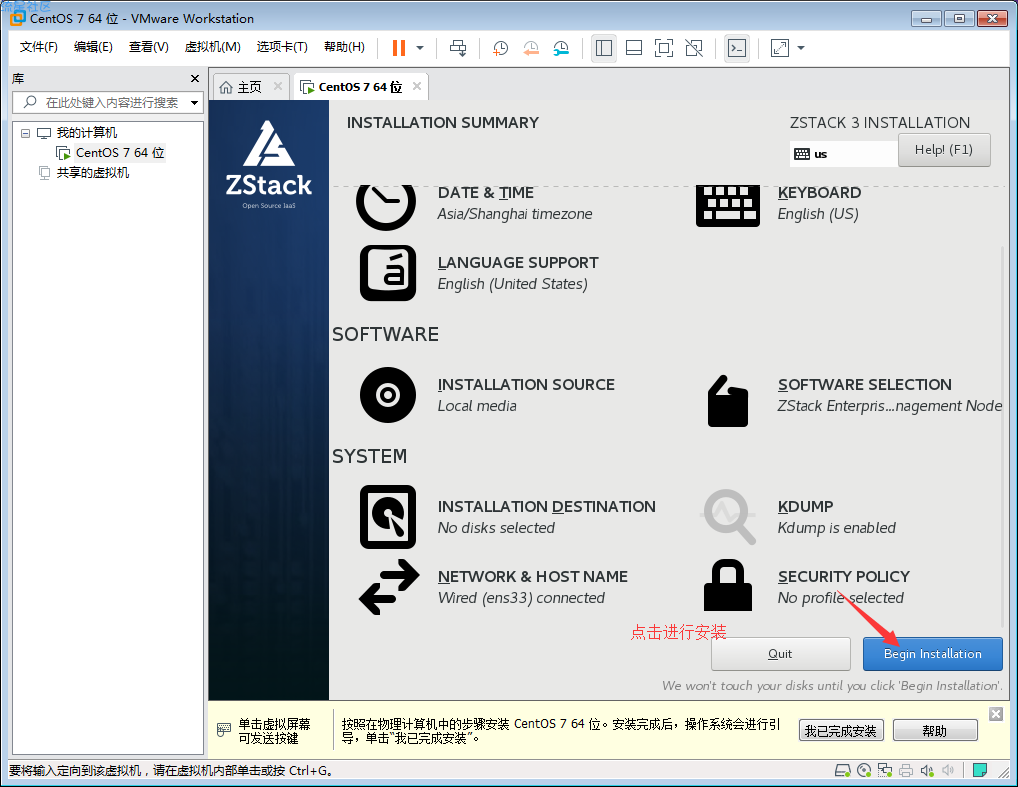The width and height of the screenshot is (1018, 787).
Task: Open the Network & Host Name arrows icon
Action: click(389, 587)
